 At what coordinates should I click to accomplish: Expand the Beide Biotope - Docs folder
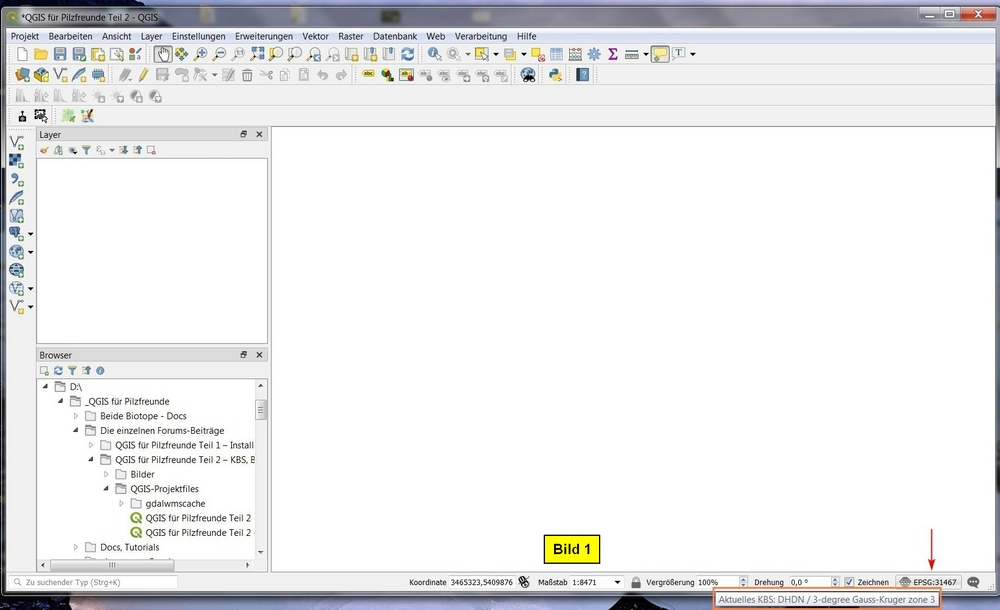[76, 416]
